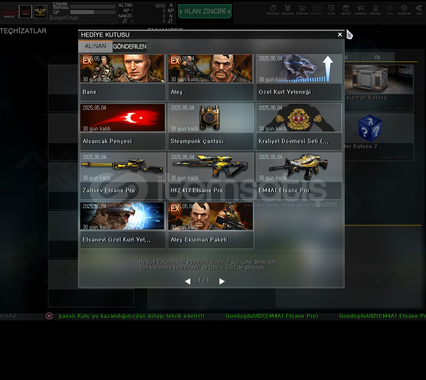Viewport: 426px width, 380px height.
Task: Open the Hediye gift box icon
Action: pos(346,10)
